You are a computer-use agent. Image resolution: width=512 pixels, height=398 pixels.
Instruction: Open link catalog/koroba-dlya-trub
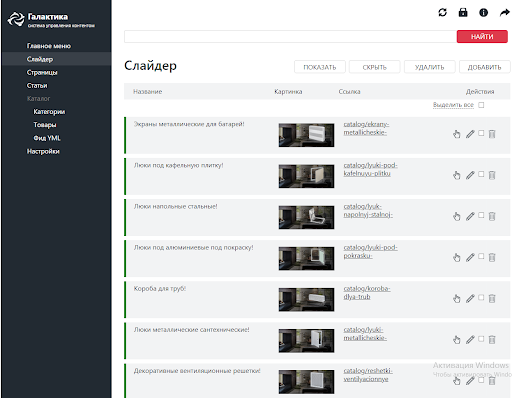pos(367,293)
